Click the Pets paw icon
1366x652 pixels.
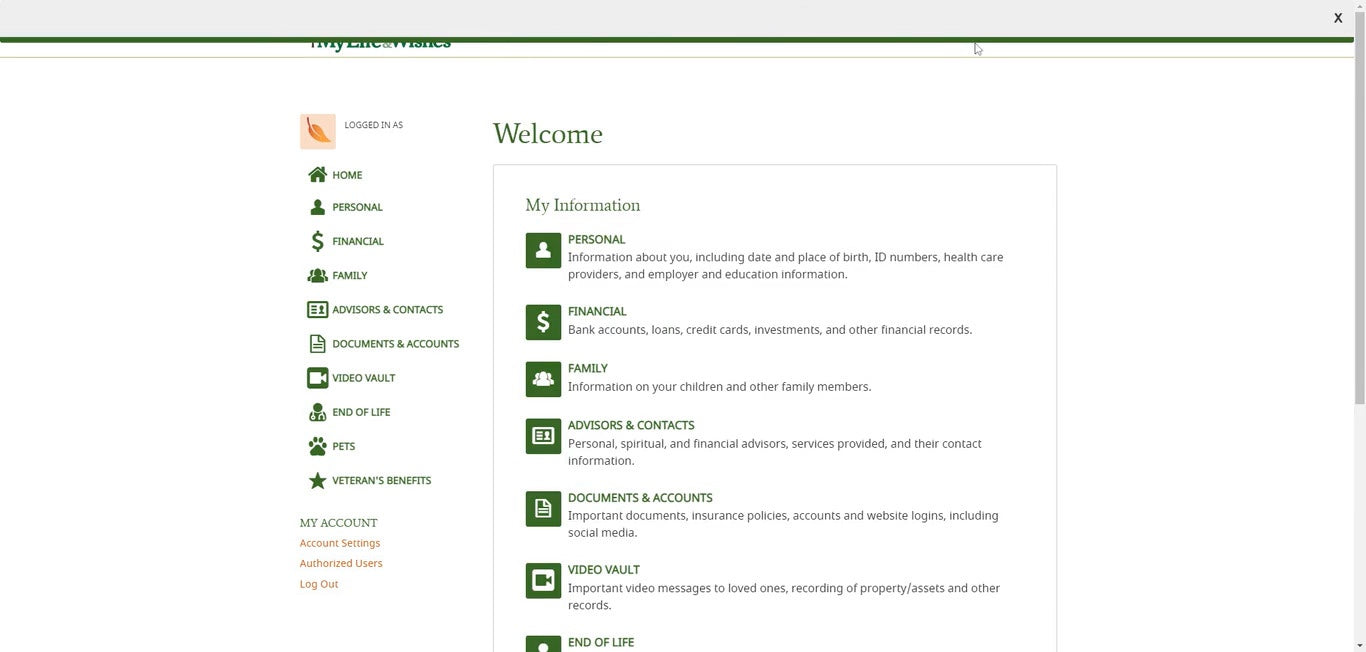tap(317, 446)
